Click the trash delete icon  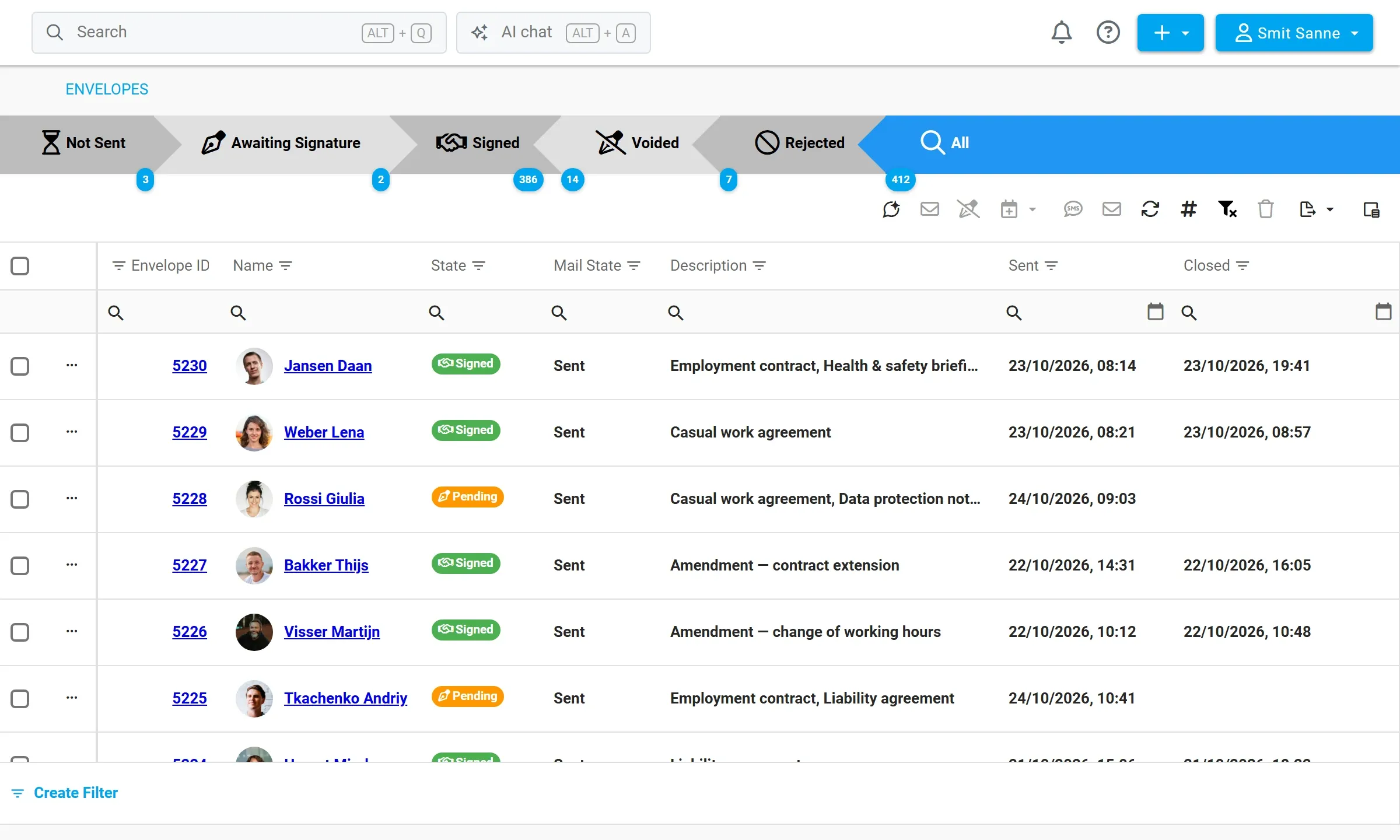point(1265,209)
